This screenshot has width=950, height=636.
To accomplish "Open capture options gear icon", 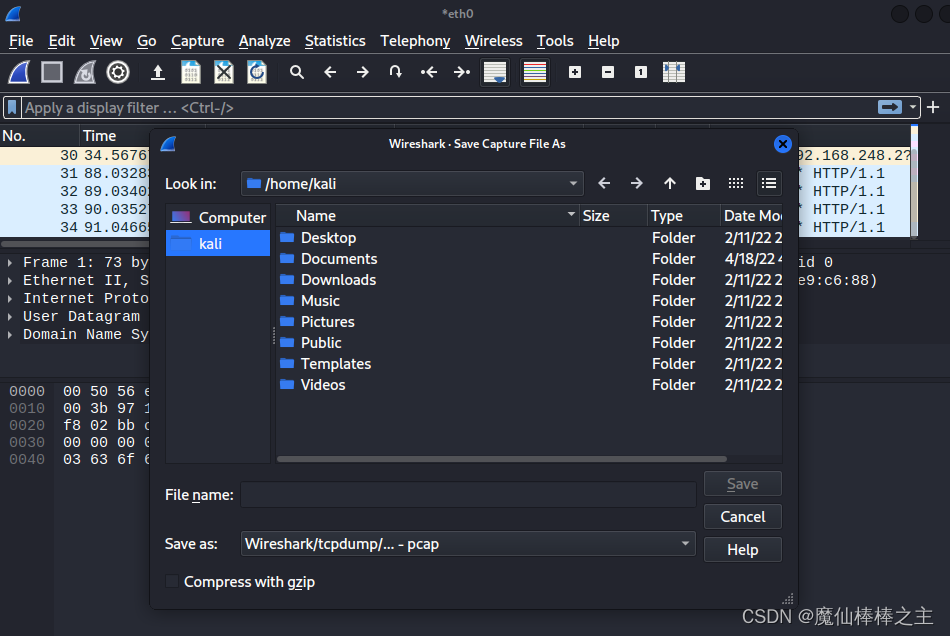I will pyautogui.click(x=118, y=72).
